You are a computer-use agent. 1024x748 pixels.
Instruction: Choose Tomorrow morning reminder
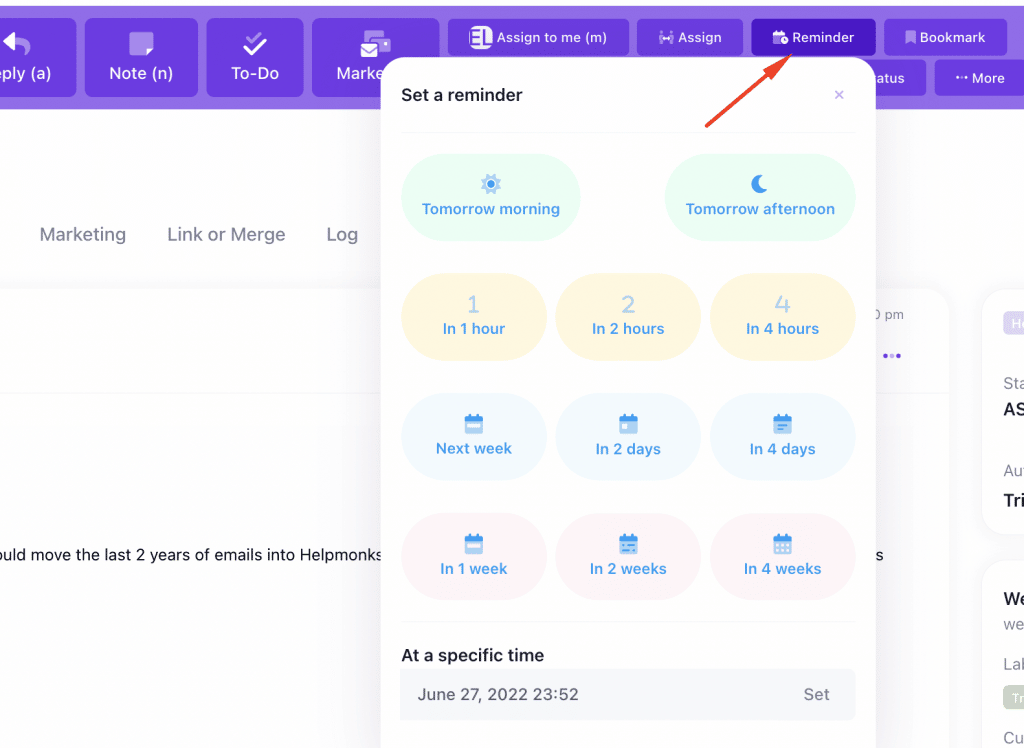[x=490, y=197]
